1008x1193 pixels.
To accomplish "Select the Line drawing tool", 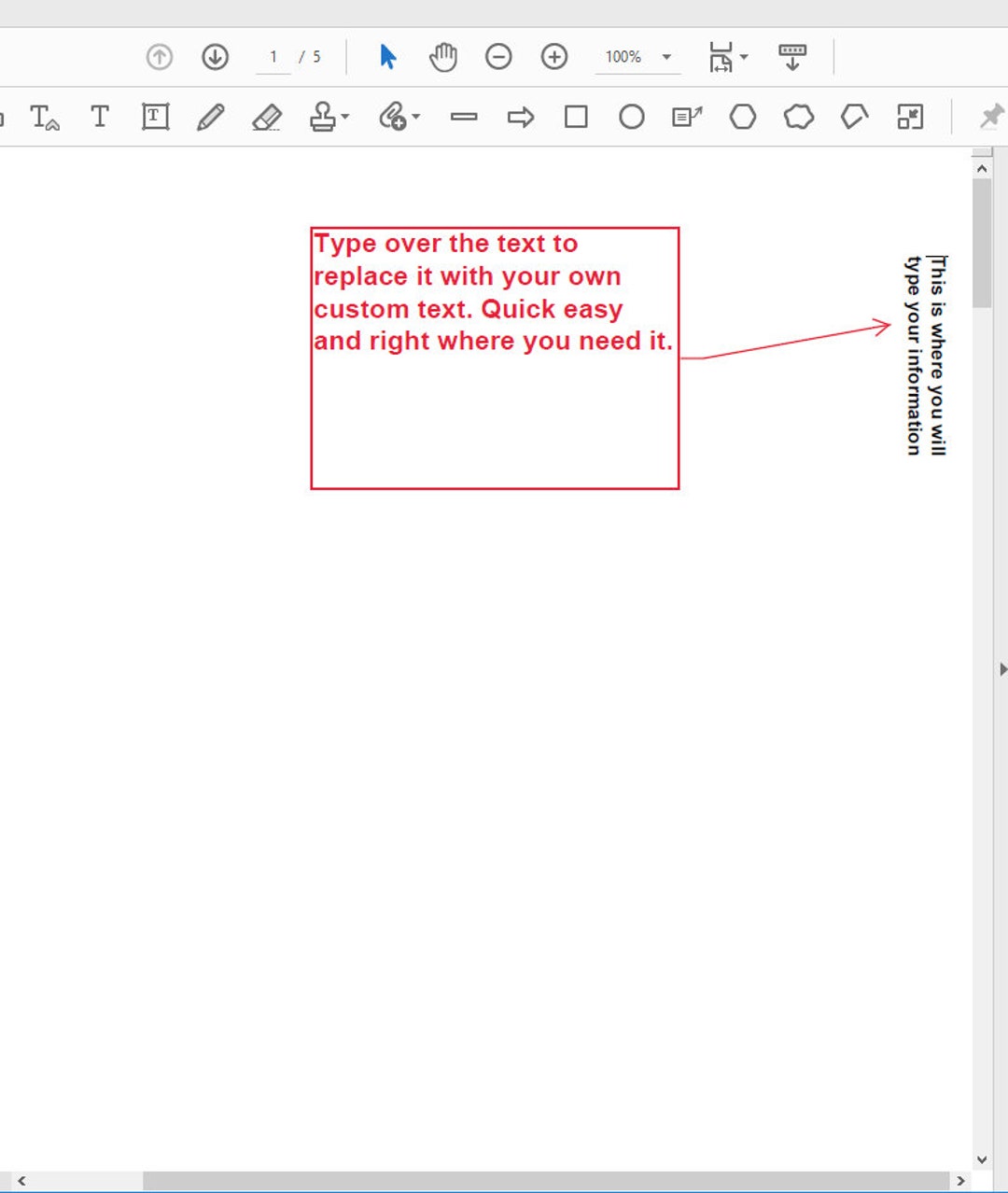I will [465, 117].
